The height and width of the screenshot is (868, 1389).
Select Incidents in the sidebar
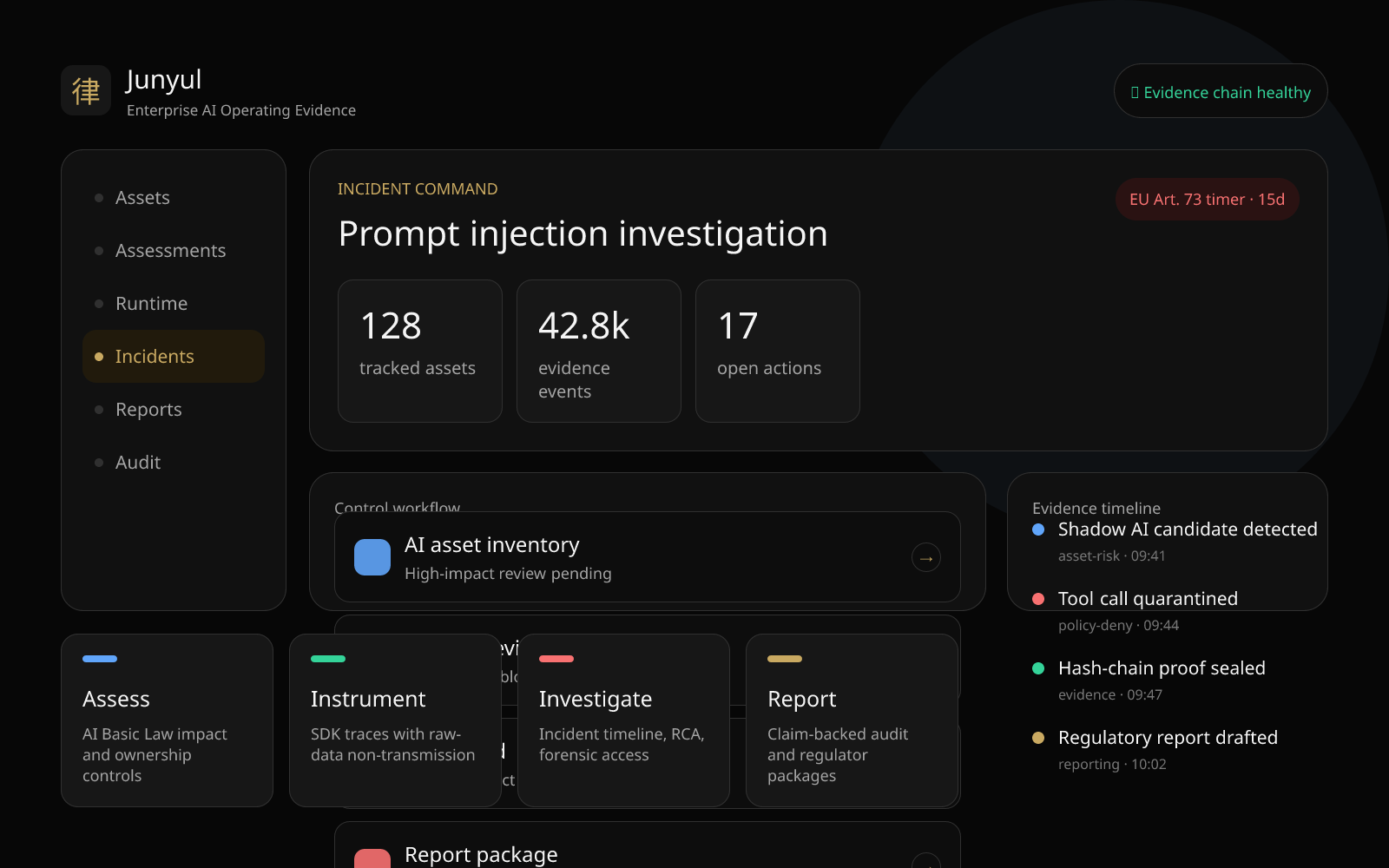pos(174,357)
